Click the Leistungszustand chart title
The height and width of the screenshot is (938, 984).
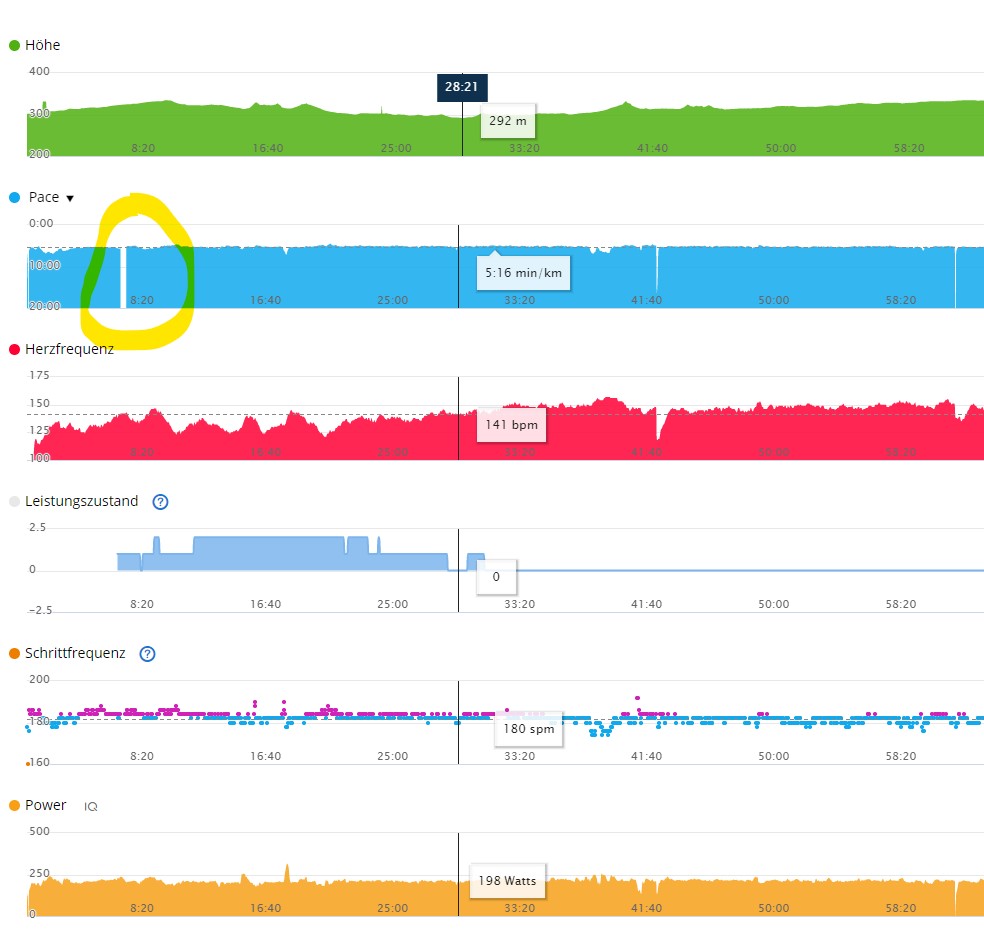82,501
